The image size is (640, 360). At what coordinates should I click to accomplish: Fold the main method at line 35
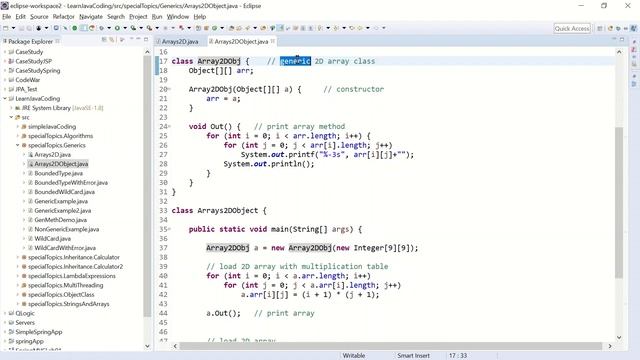pyautogui.click(x=169, y=229)
